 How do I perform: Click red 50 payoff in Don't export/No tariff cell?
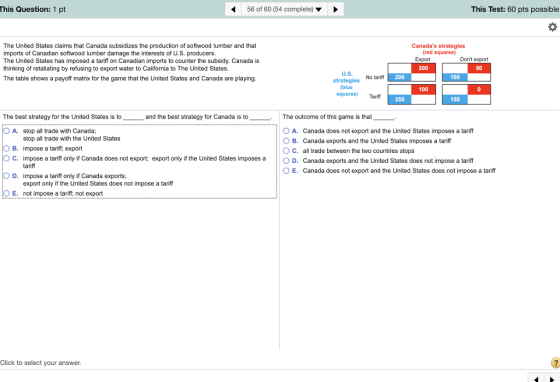[479, 68]
